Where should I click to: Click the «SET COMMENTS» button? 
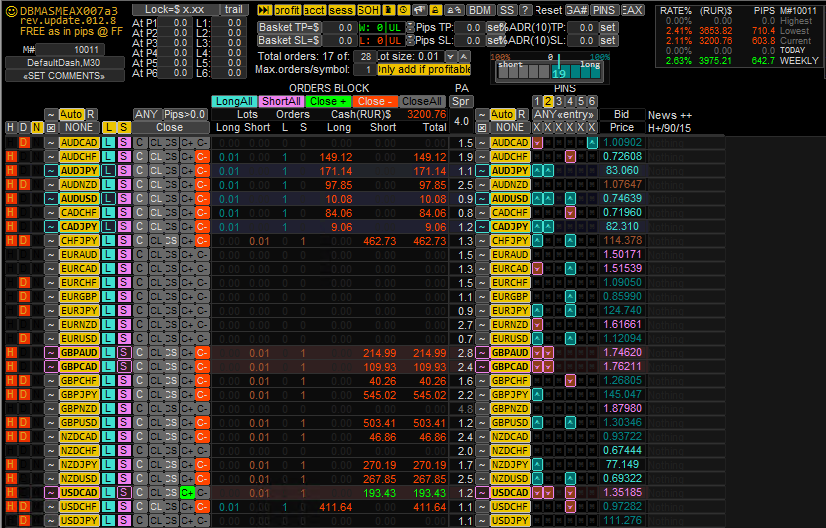point(64,76)
